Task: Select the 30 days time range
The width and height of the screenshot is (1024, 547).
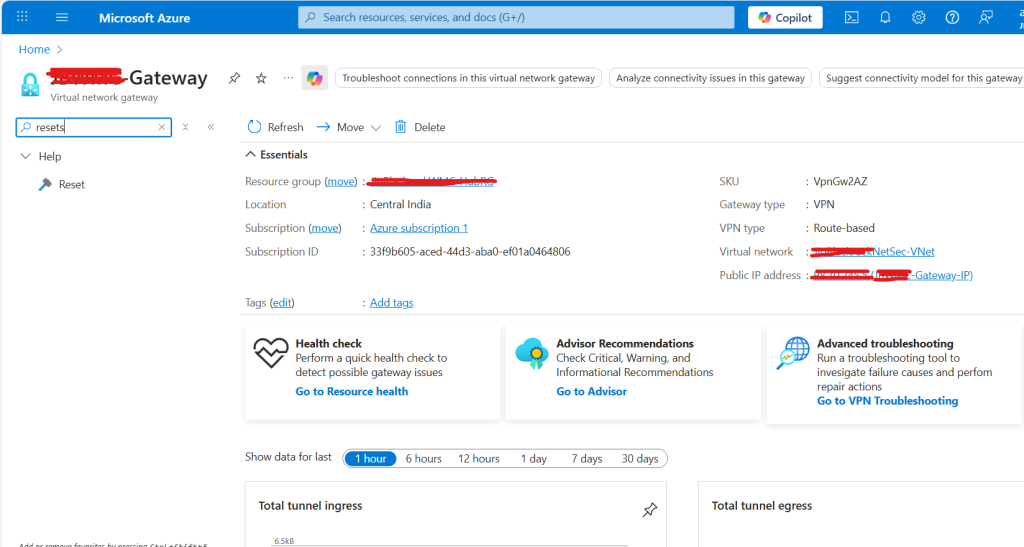Action: point(640,459)
